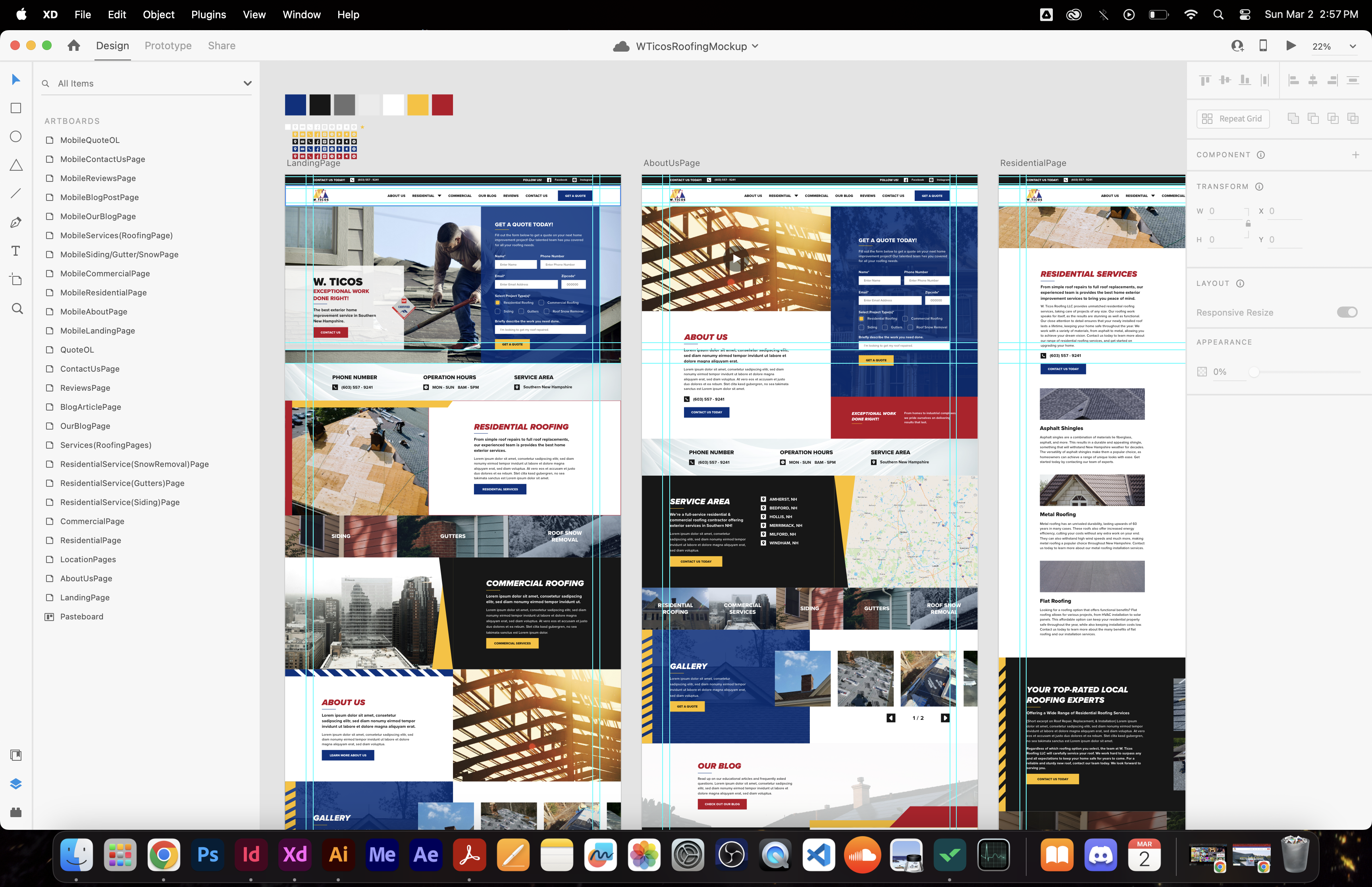Viewport: 1372px width, 887px height.
Task: Switch to the Prototype tab
Action: [168, 46]
